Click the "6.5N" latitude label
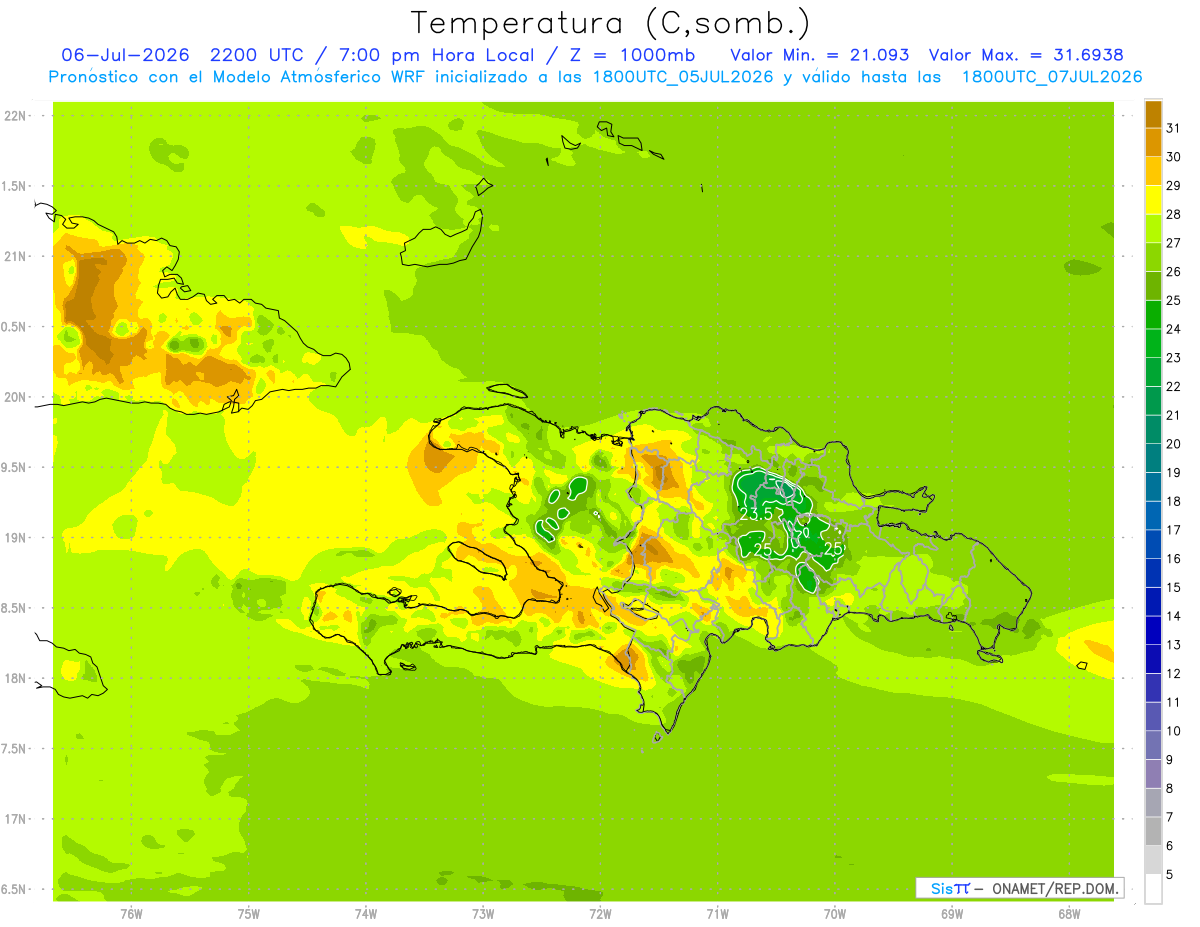Image resolution: width=1200 pixels, height=927 pixels. (14, 889)
